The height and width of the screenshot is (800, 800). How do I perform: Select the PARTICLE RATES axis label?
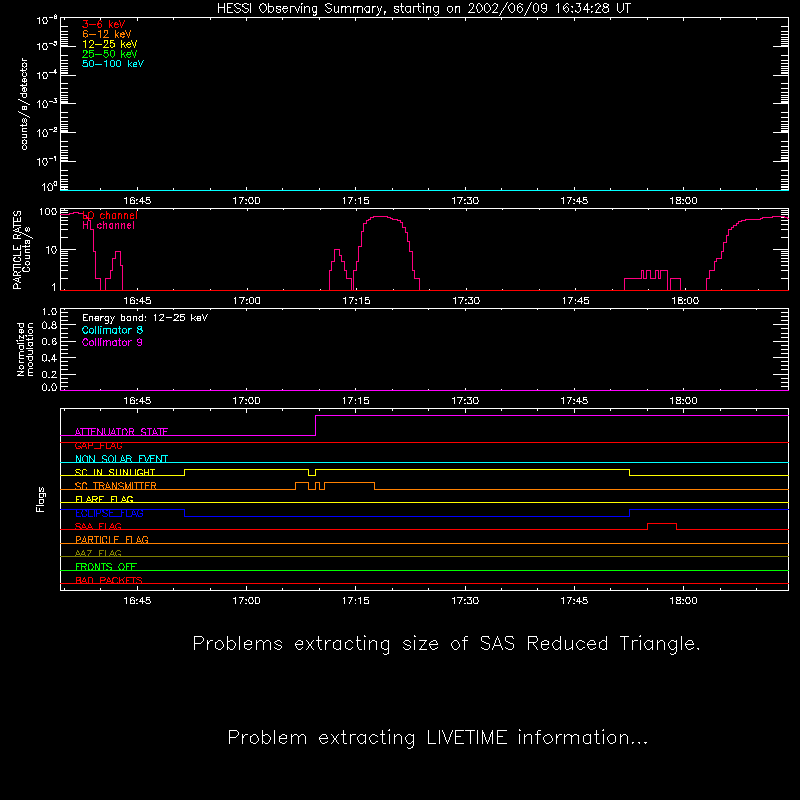click(17, 250)
